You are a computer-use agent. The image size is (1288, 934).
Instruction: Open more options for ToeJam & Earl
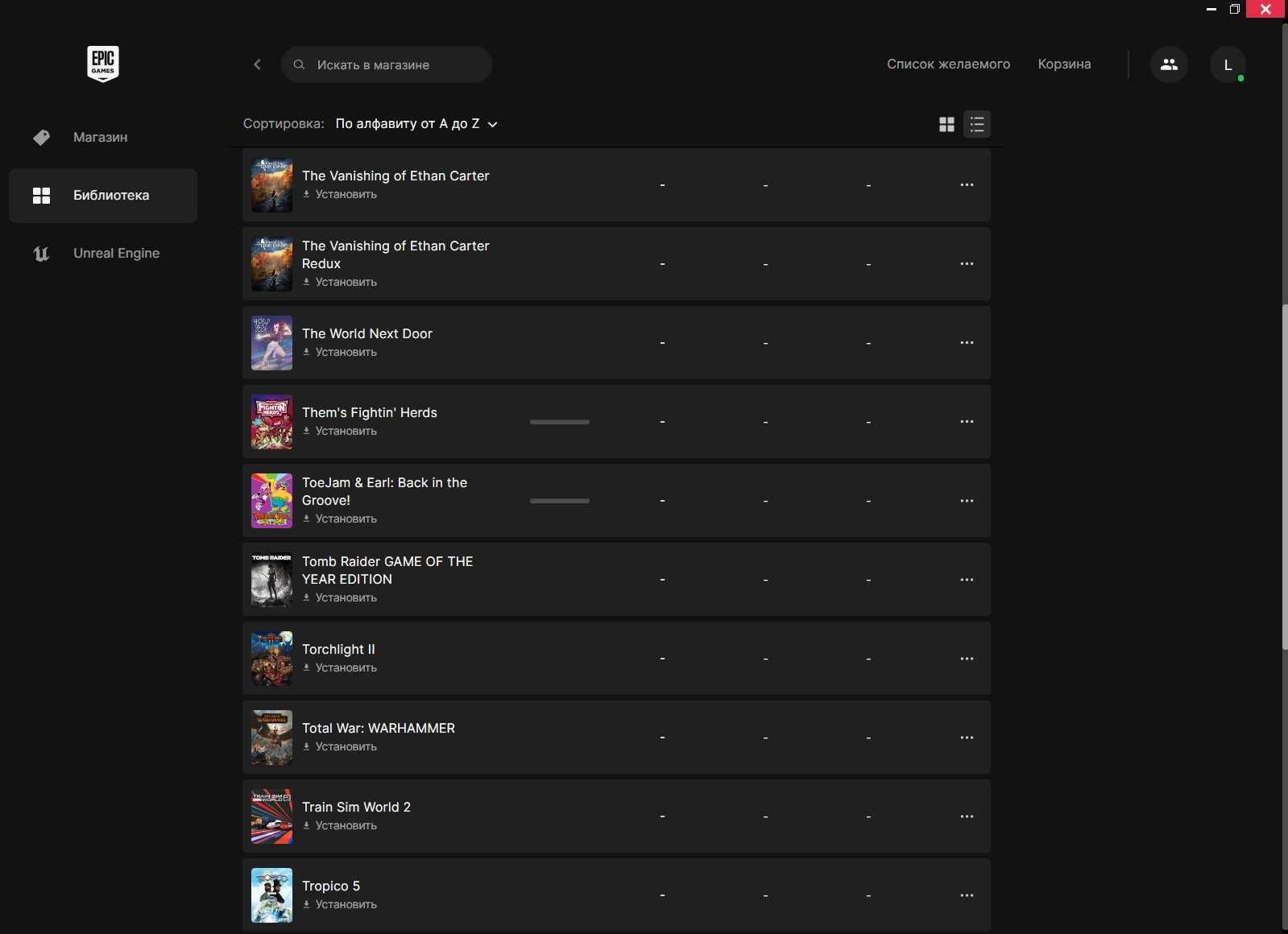(x=967, y=501)
